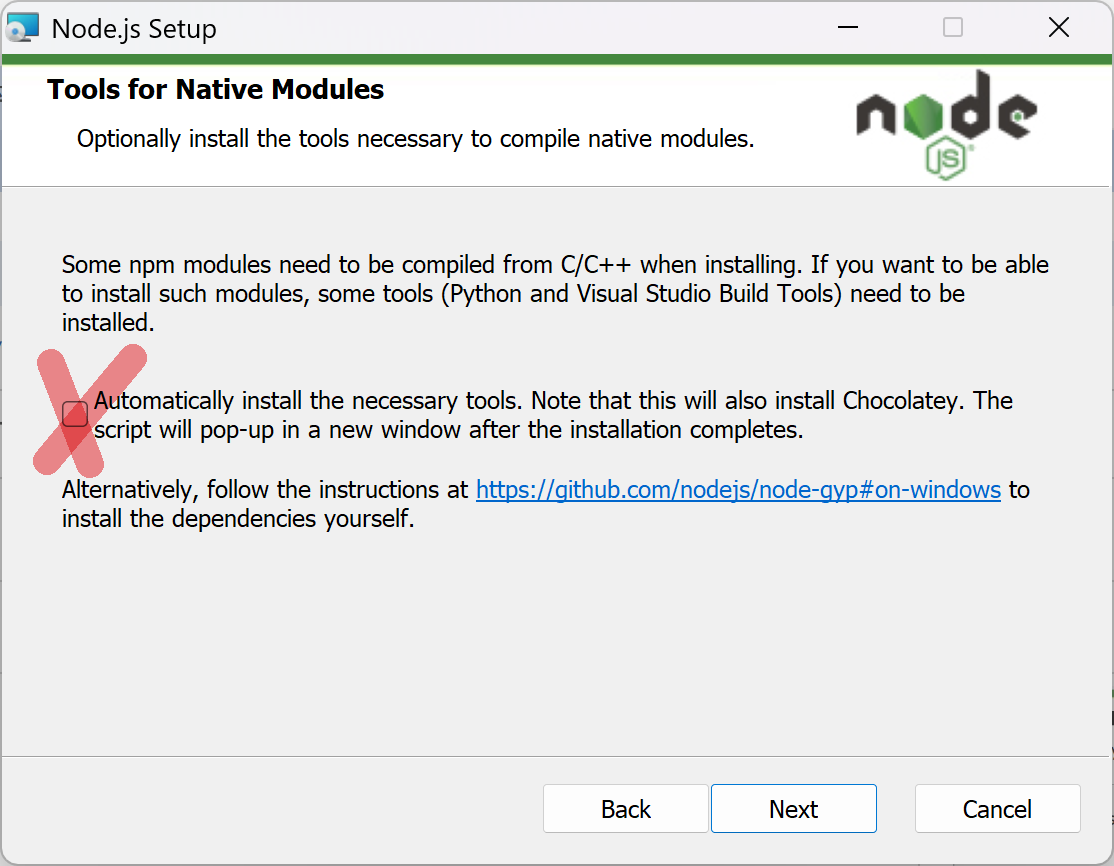Viewport: 1114px width, 866px height.
Task: Cancel the Node.js installation
Action: click(x=997, y=808)
